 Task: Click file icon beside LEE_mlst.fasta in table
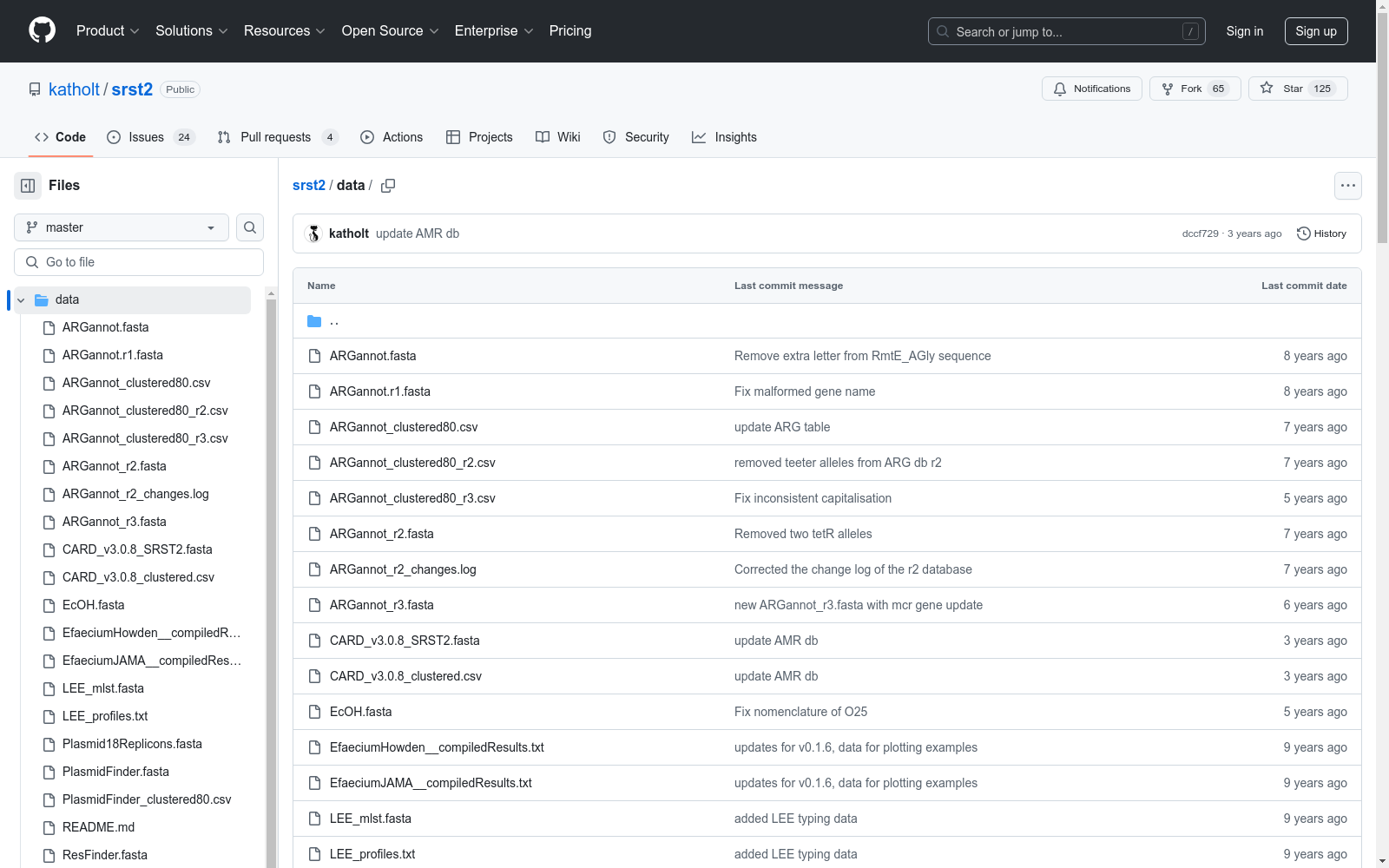314,819
